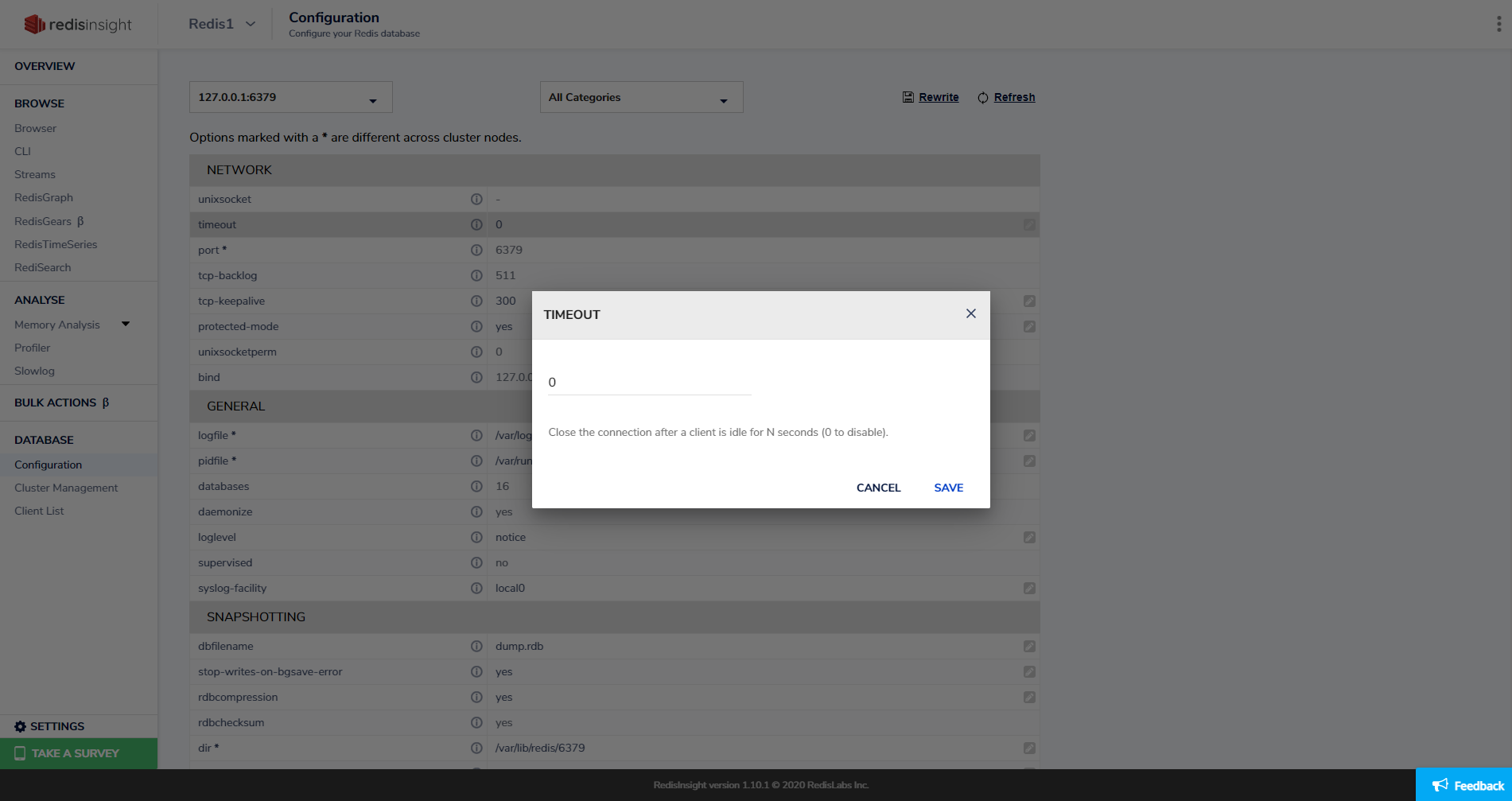This screenshot has width=1512, height=801.
Task: Open Slowlog in sidebar
Action: (34, 371)
